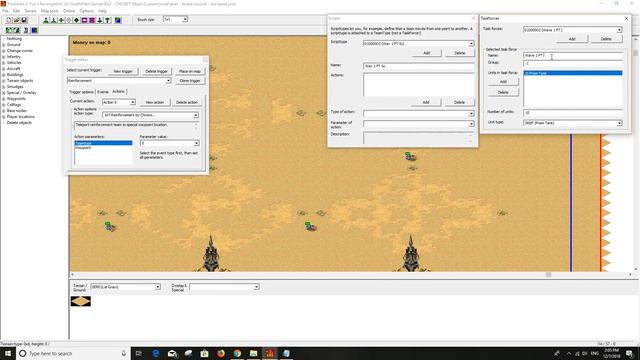Click the microphone icon in taskbar search

(124, 353)
